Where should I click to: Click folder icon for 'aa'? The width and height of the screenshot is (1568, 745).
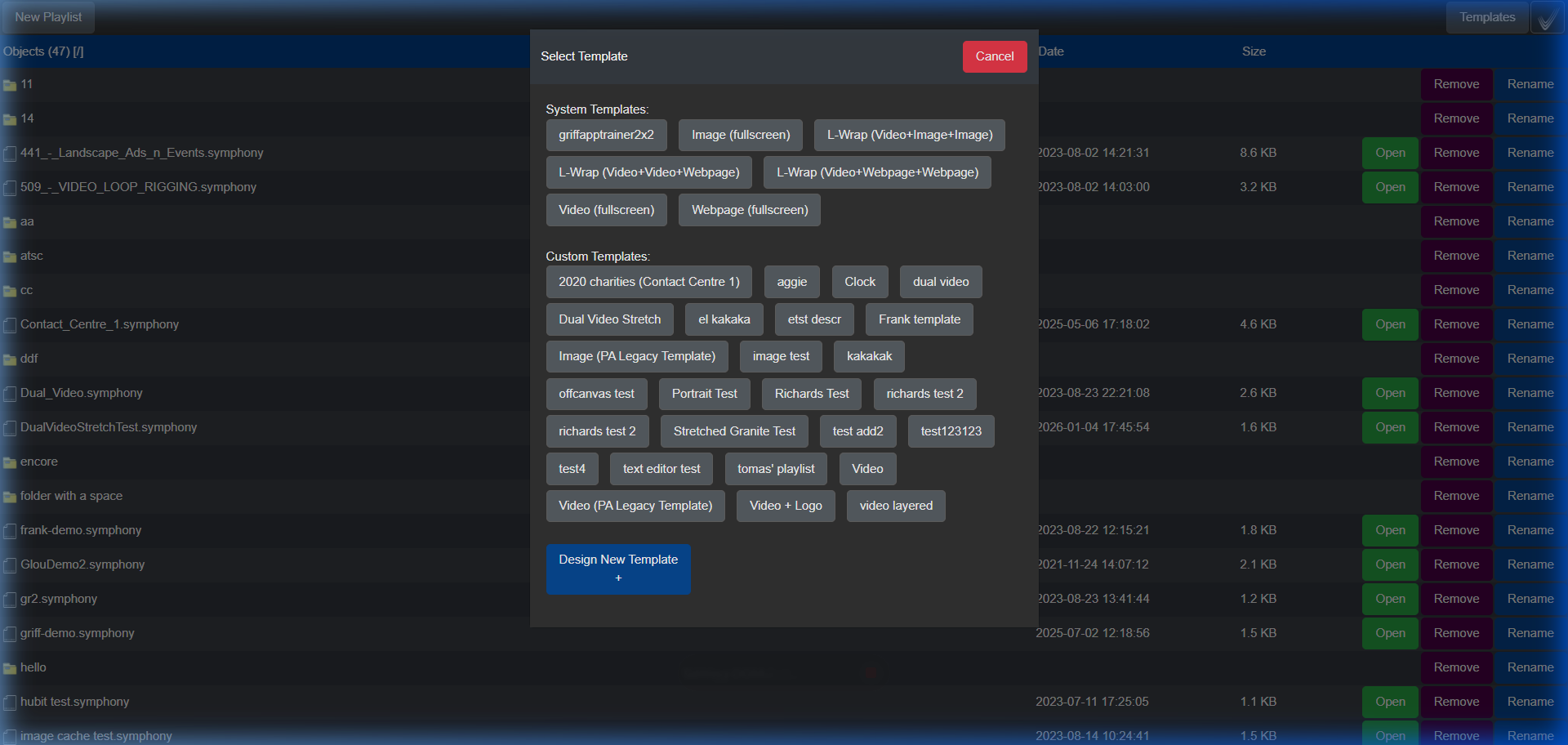[10, 222]
